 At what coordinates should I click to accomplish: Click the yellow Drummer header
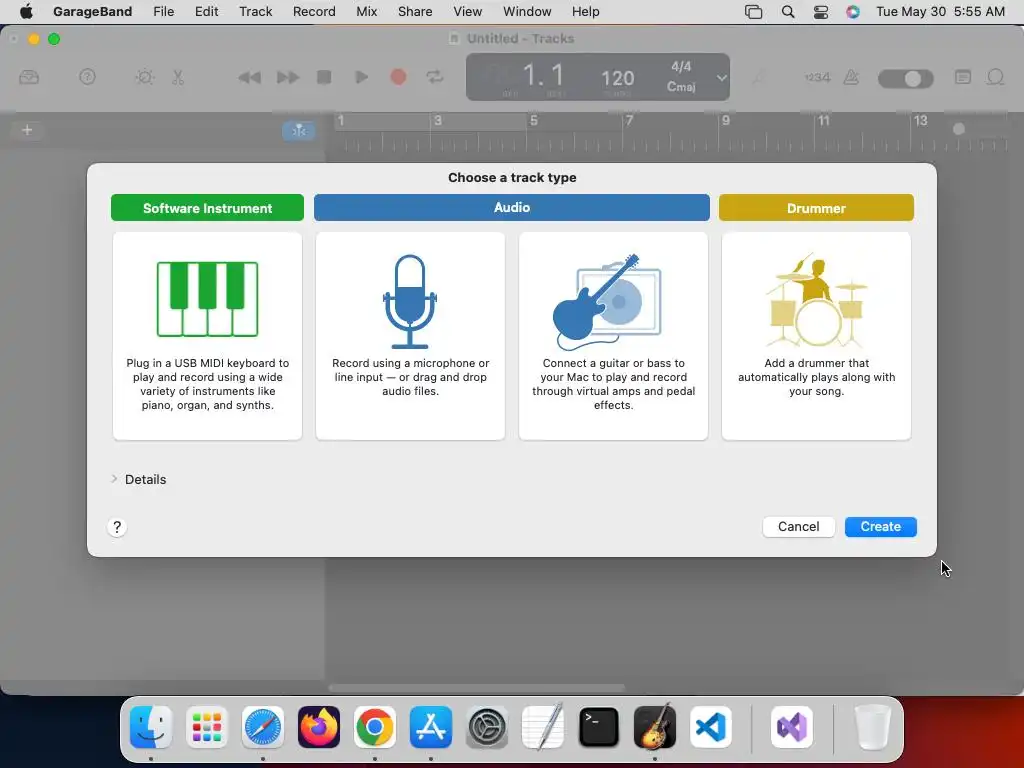click(x=816, y=208)
